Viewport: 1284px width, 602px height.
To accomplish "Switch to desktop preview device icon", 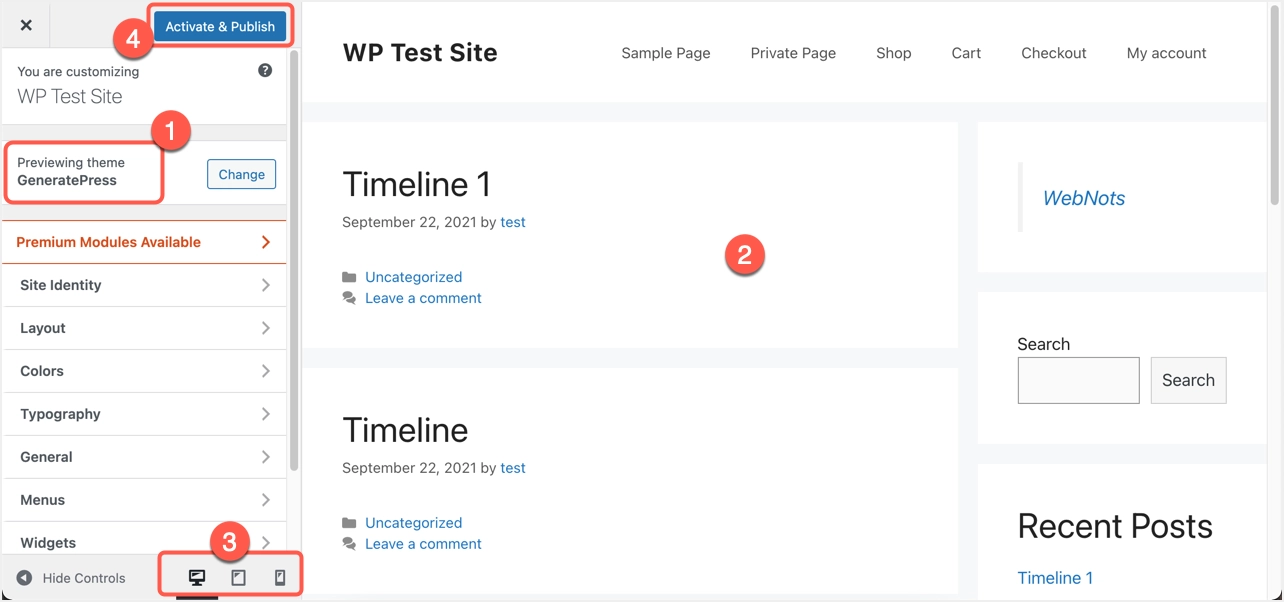I will [197, 578].
